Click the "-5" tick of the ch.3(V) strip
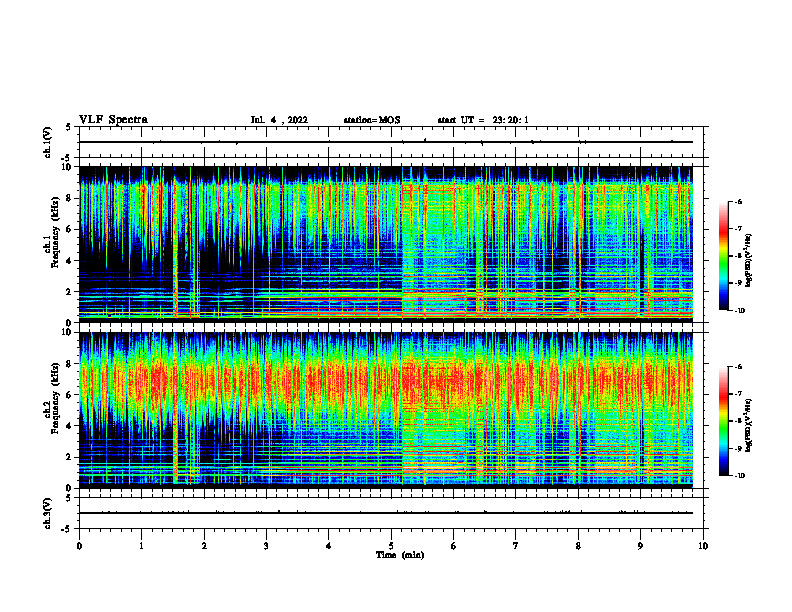 coord(67,529)
